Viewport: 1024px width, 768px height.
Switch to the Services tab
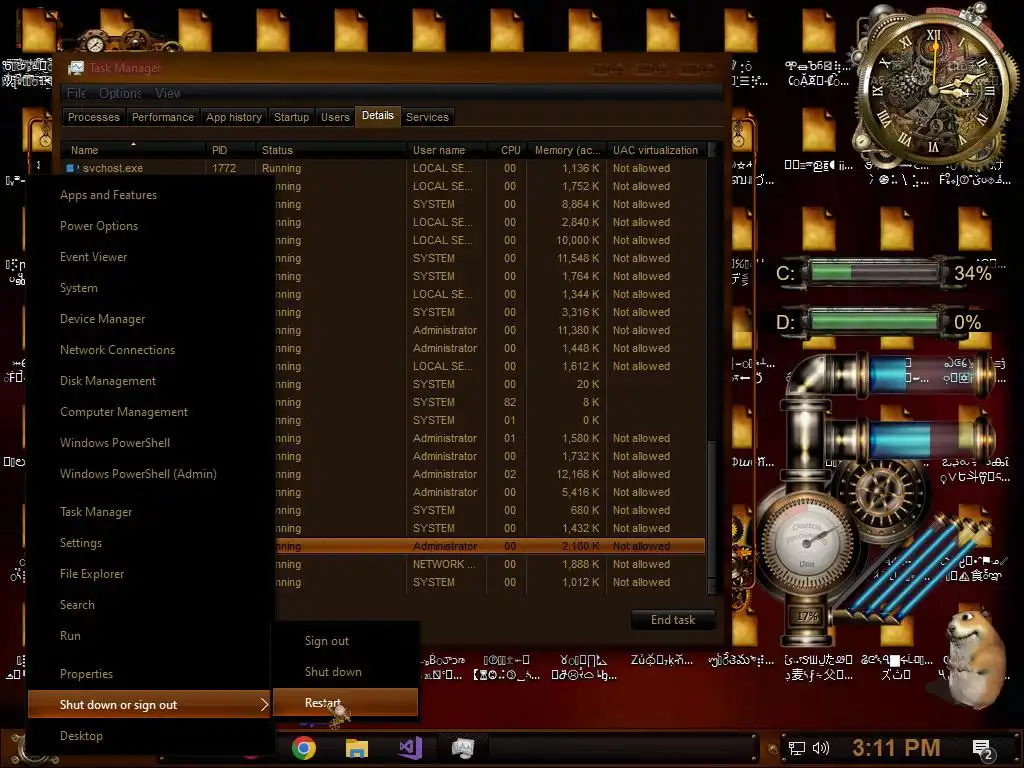tap(427, 118)
